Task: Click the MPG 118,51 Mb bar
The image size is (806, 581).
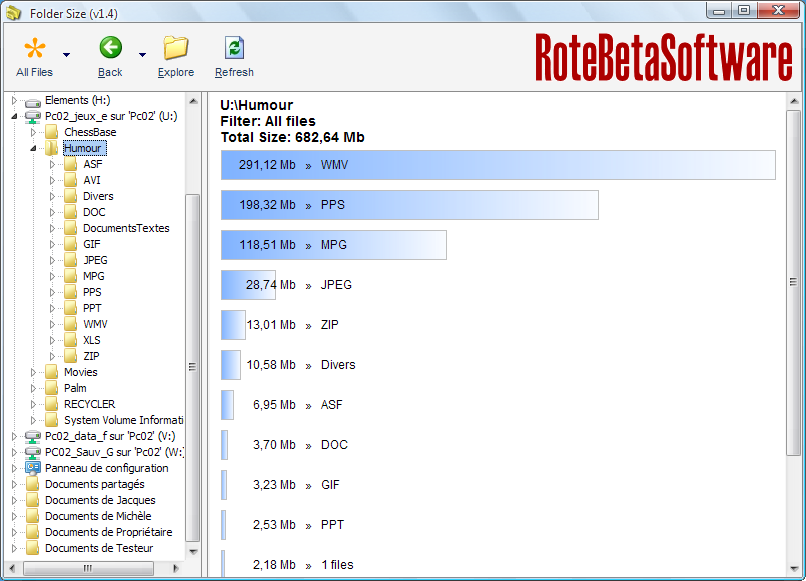Action: 334,245
